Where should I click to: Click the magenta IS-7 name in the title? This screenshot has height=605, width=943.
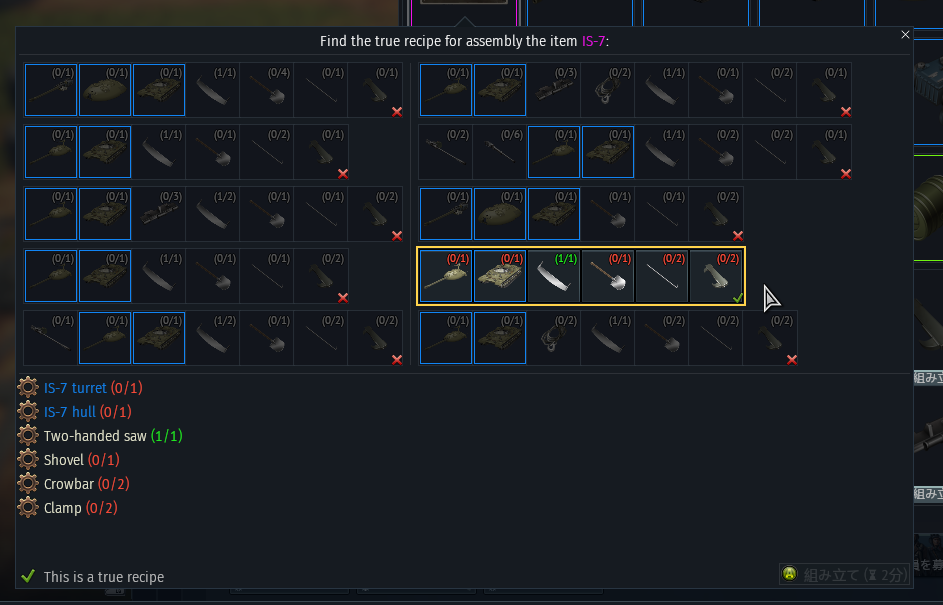tap(593, 41)
